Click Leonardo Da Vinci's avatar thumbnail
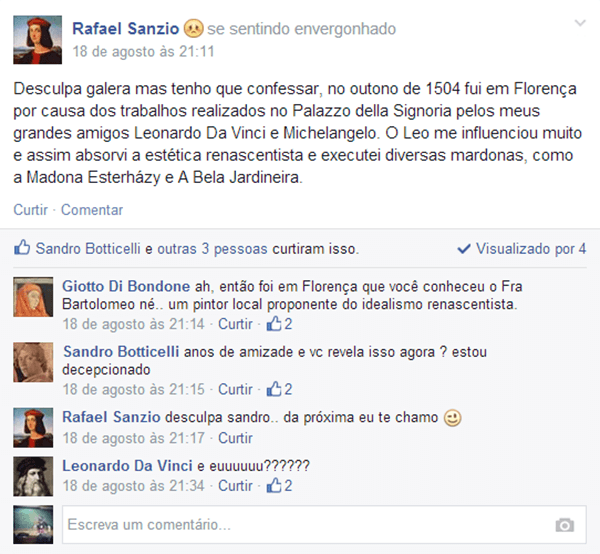 [x=33, y=476]
